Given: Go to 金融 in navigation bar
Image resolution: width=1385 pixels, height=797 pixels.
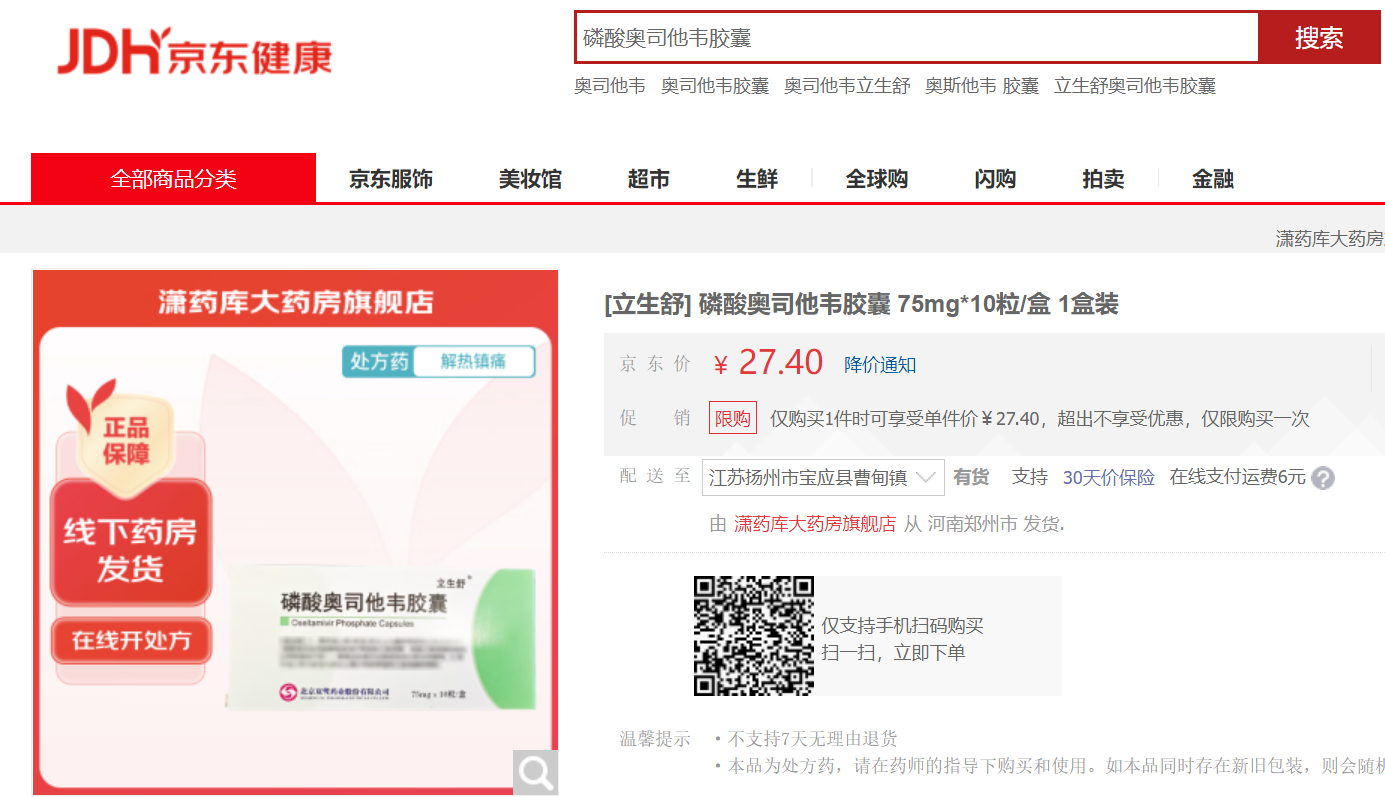Looking at the screenshot, I should 1213,179.
